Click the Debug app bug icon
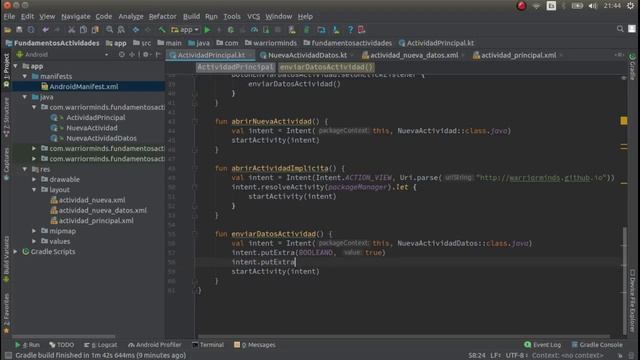The height and width of the screenshot is (360, 640). [x=231, y=30]
